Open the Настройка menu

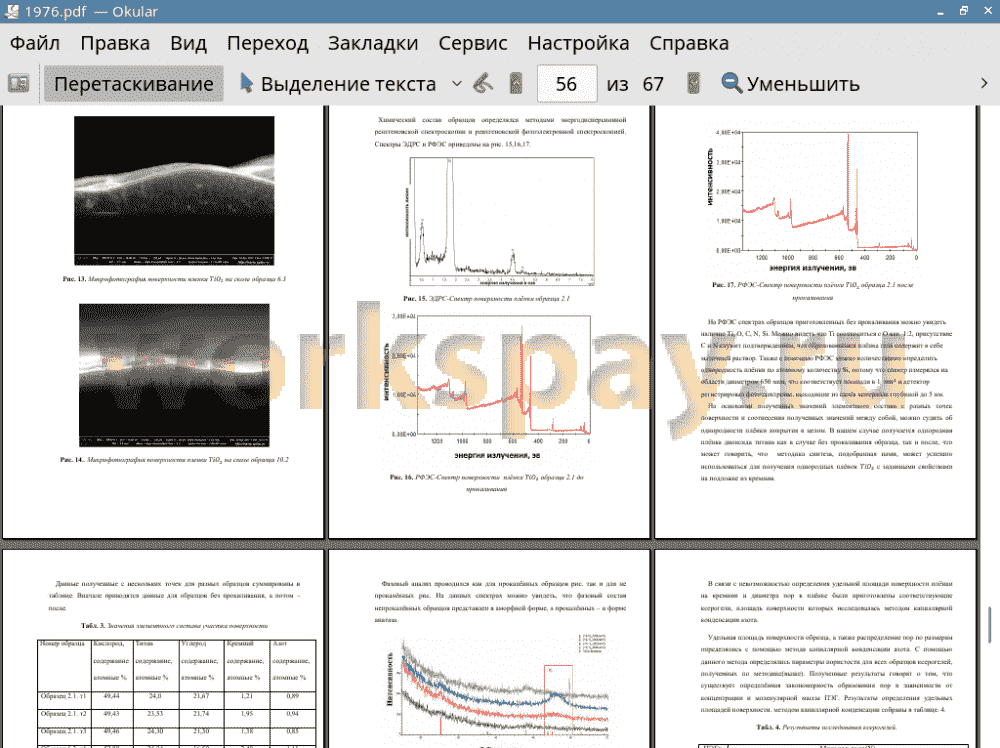(578, 43)
